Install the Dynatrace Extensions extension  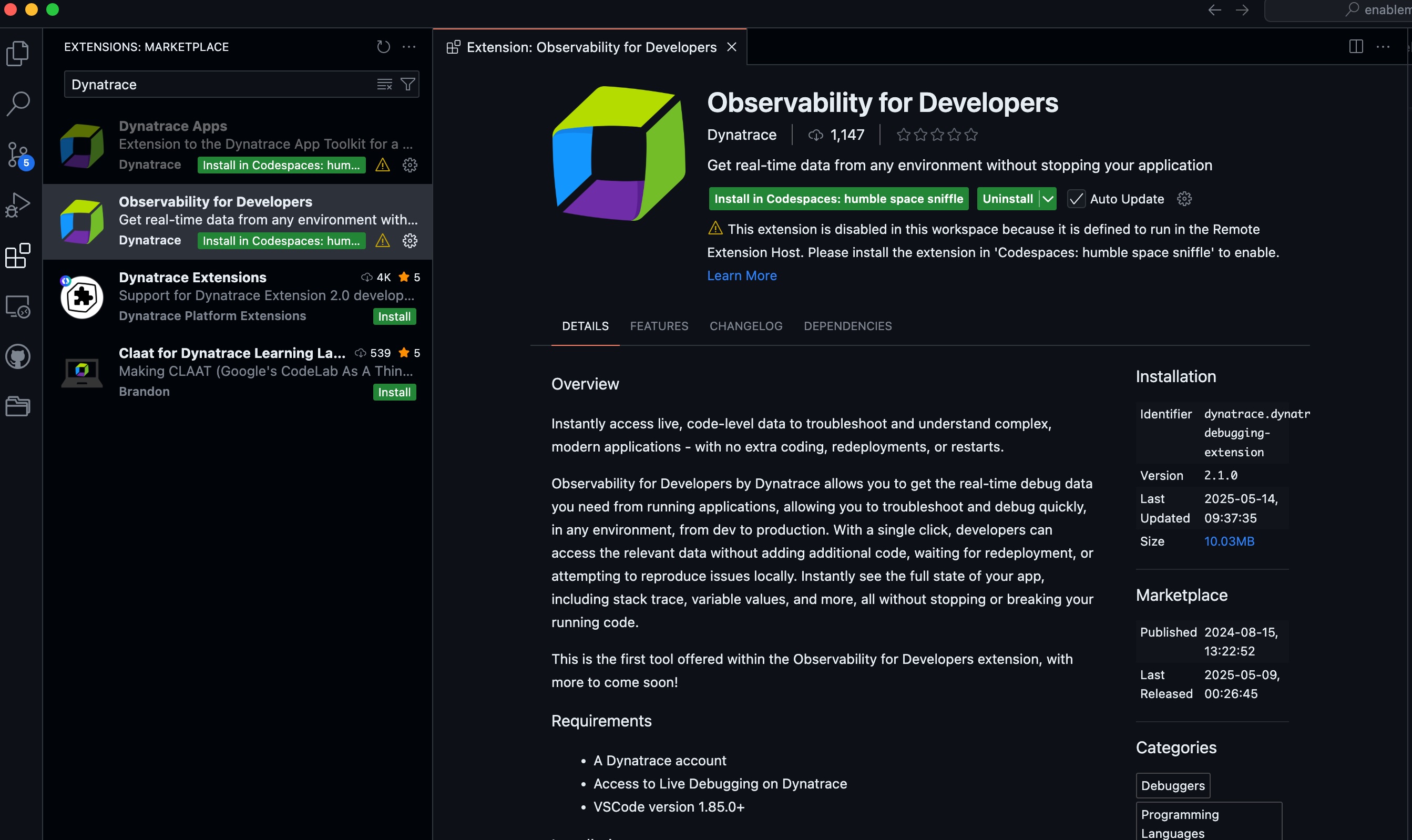[394, 316]
